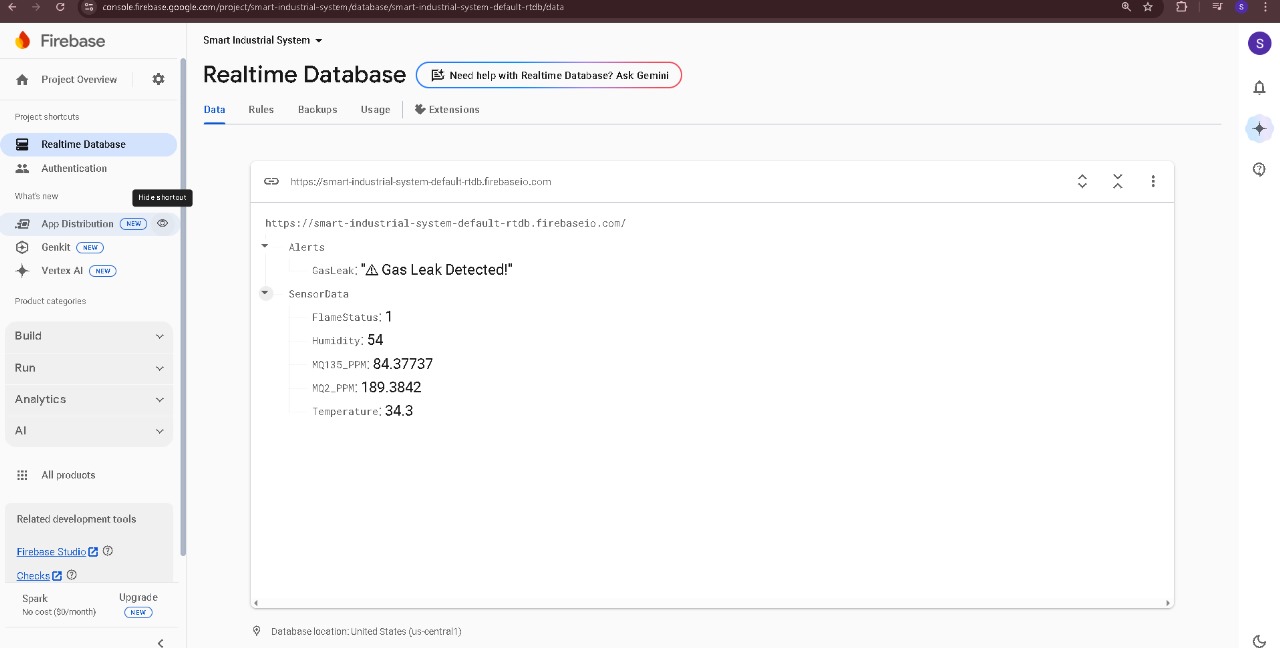
Task: Switch to the Data tab
Action: (x=214, y=110)
